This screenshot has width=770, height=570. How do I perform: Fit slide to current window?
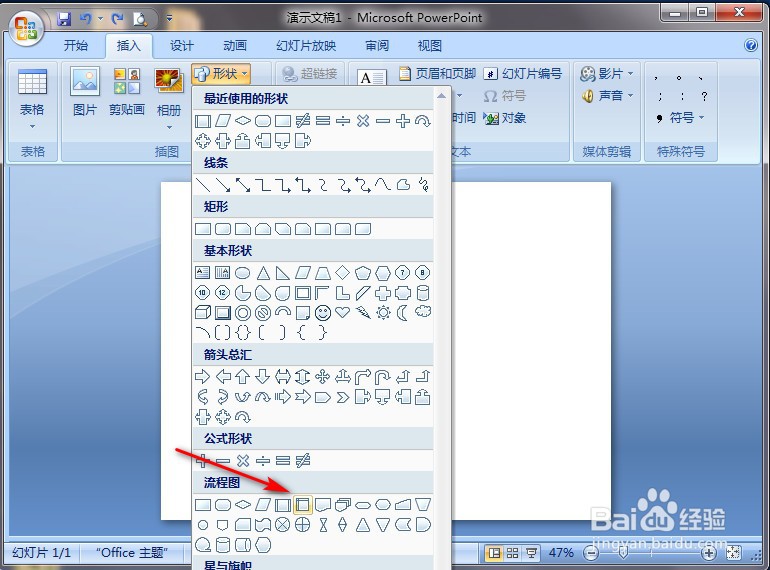[x=734, y=553]
